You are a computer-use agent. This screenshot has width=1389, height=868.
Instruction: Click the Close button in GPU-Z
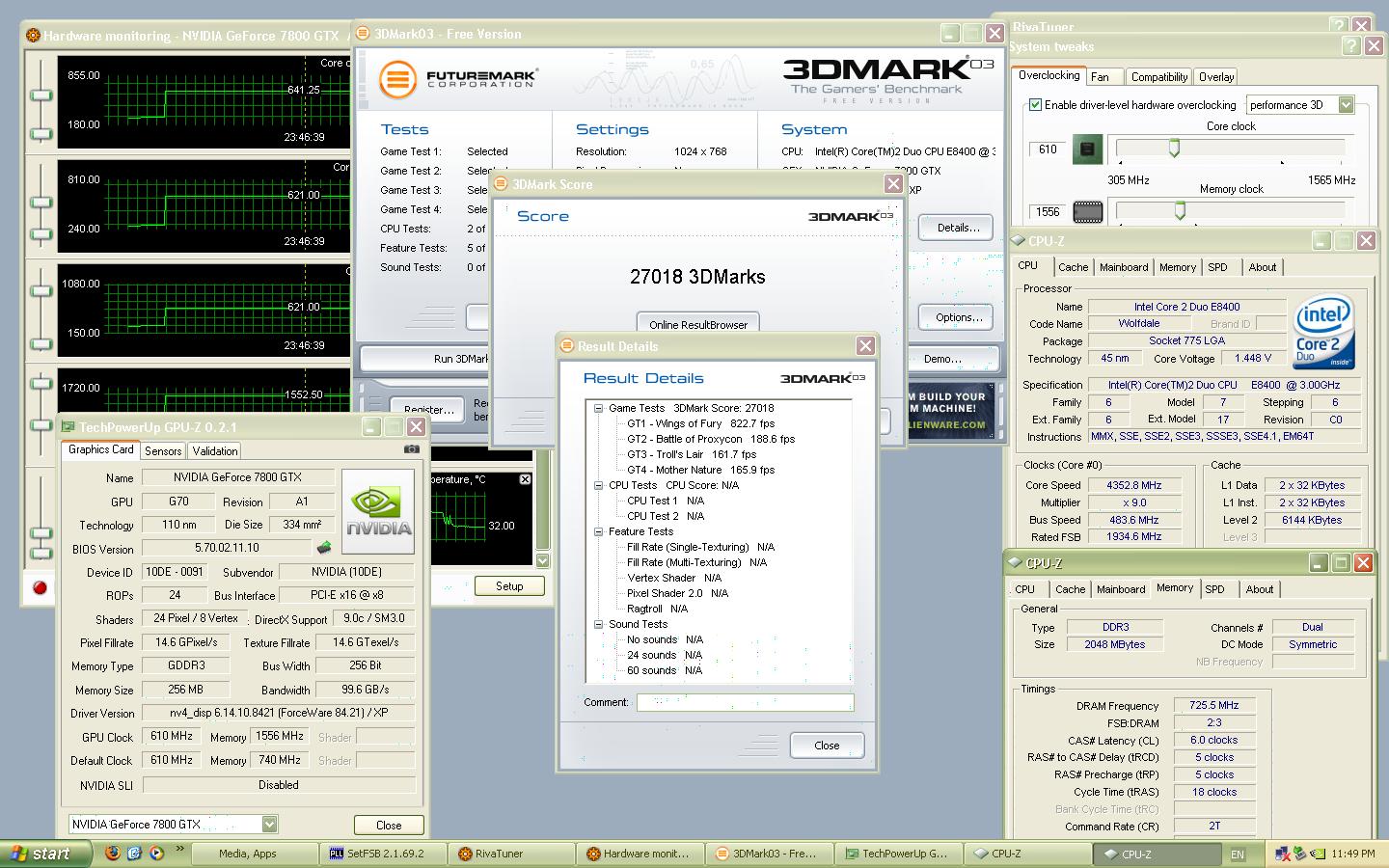(x=389, y=825)
